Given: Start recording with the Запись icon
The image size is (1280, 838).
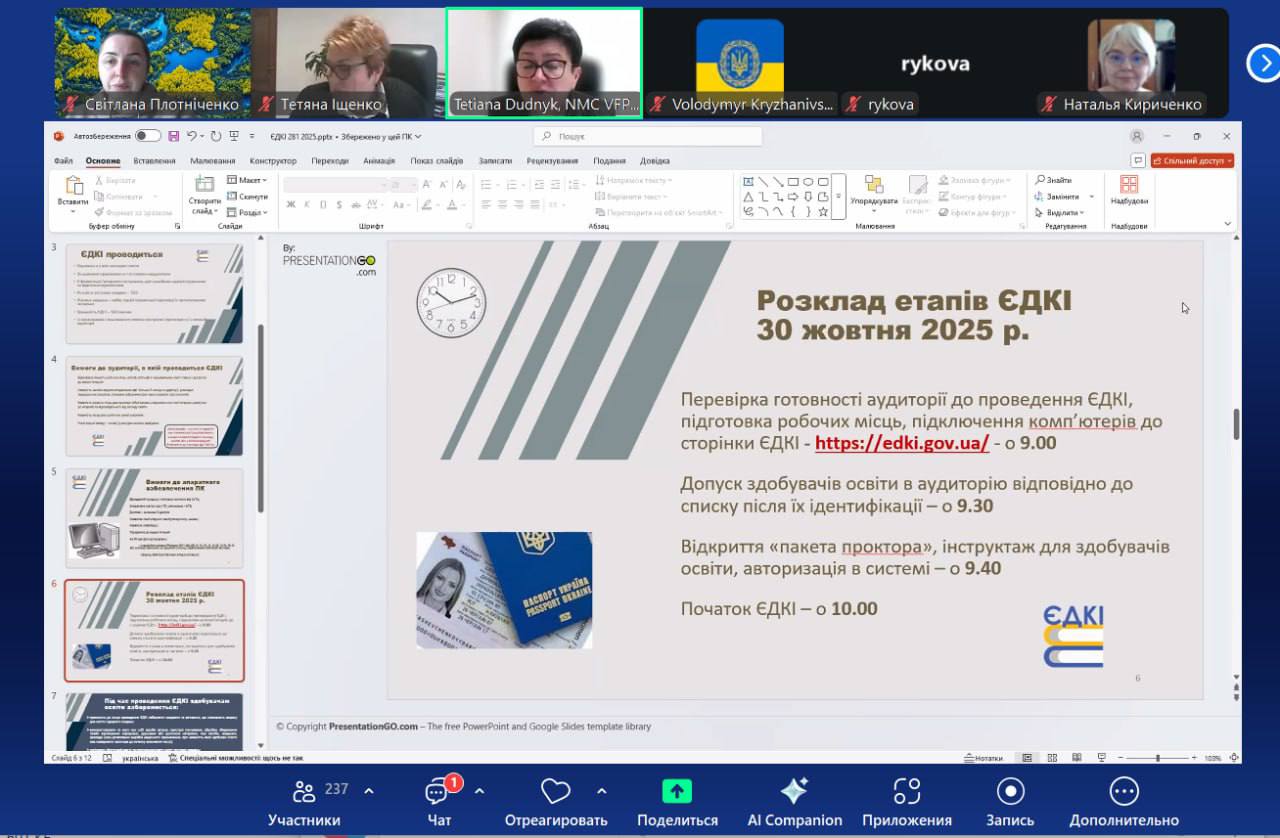Looking at the screenshot, I should 1010,792.
